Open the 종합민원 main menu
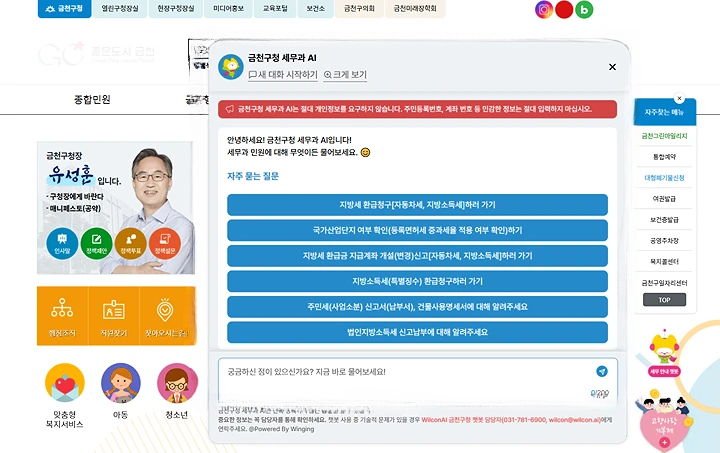The height and width of the screenshot is (453, 720). tap(92, 99)
